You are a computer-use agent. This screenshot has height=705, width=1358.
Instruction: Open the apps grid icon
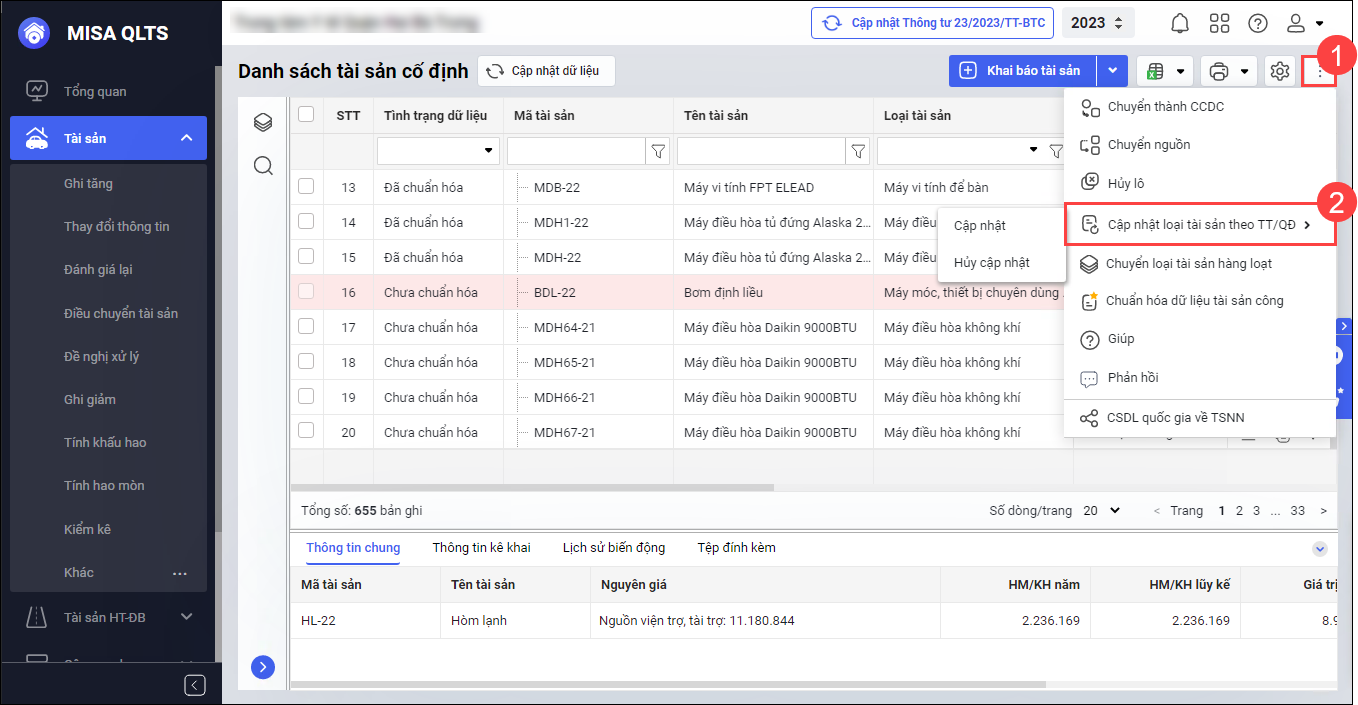pos(1219,23)
